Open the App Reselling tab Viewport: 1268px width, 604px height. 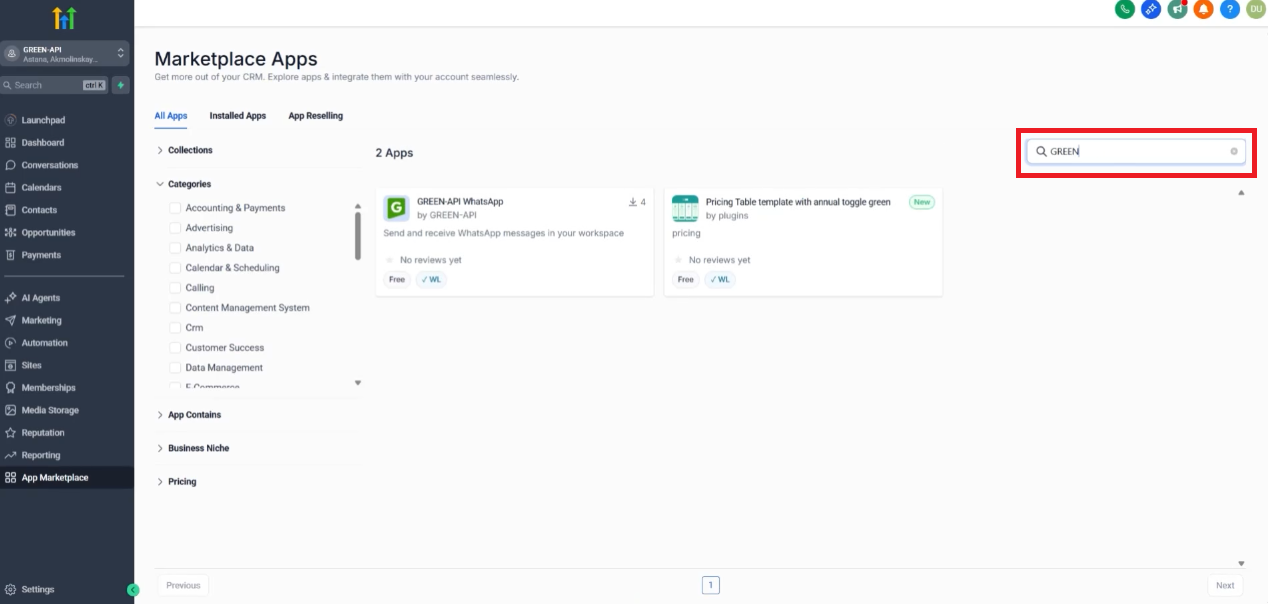(x=315, y=116)
